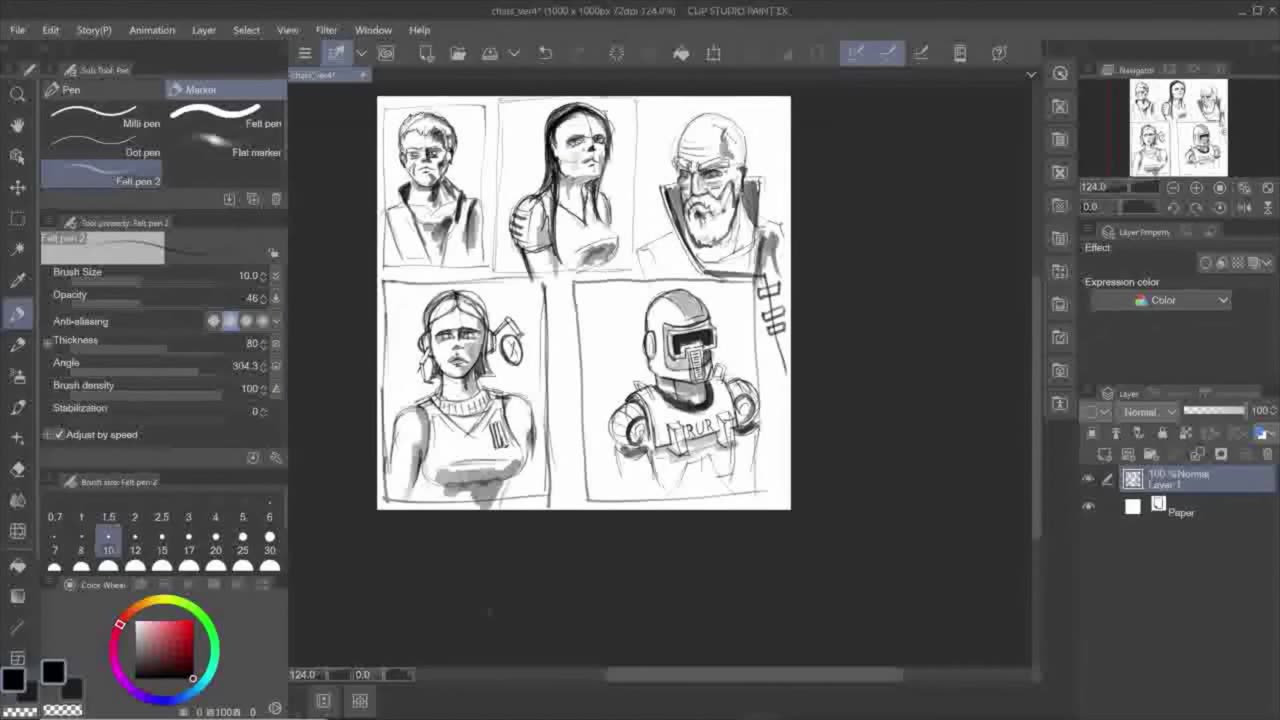The height and width of the screenshot is (720, 1280).
Task: Select the second anti-aliasing level option
Action: [x=230, y=321]
